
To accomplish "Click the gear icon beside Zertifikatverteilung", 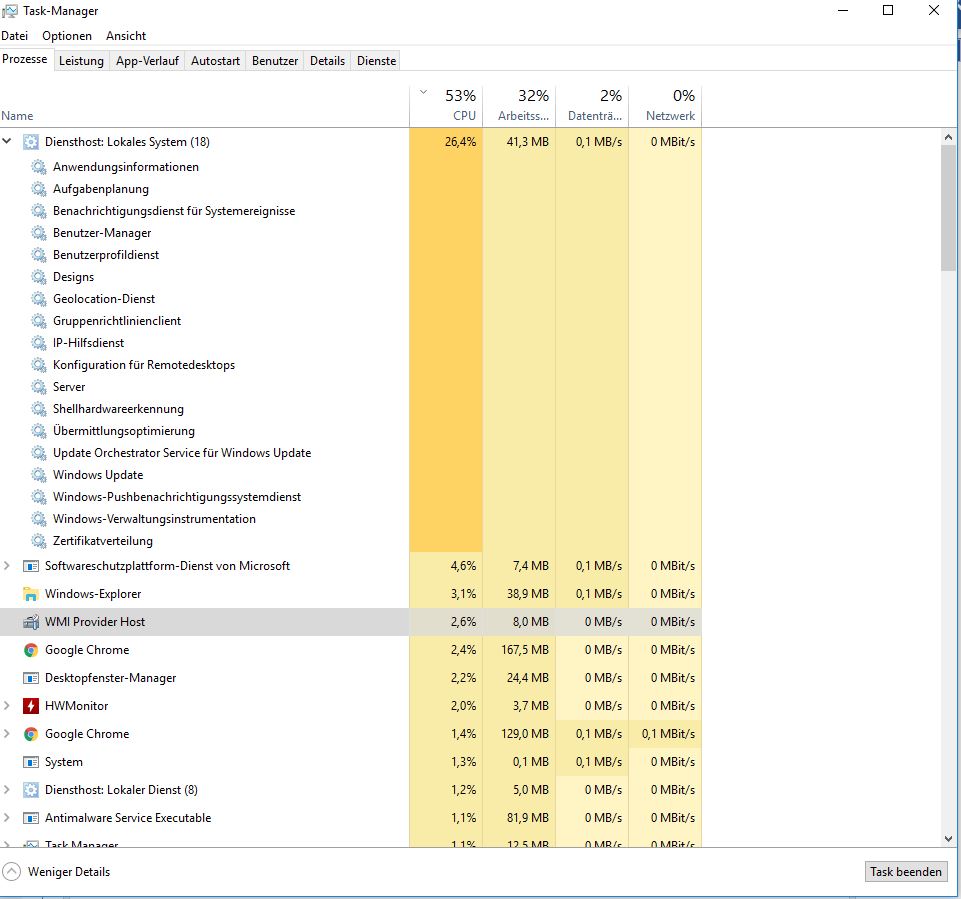I will (x=39, y=541).
